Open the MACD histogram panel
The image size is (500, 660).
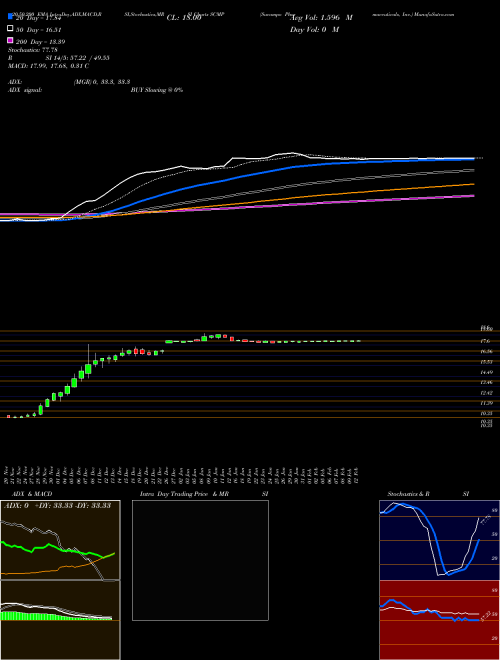60,620
